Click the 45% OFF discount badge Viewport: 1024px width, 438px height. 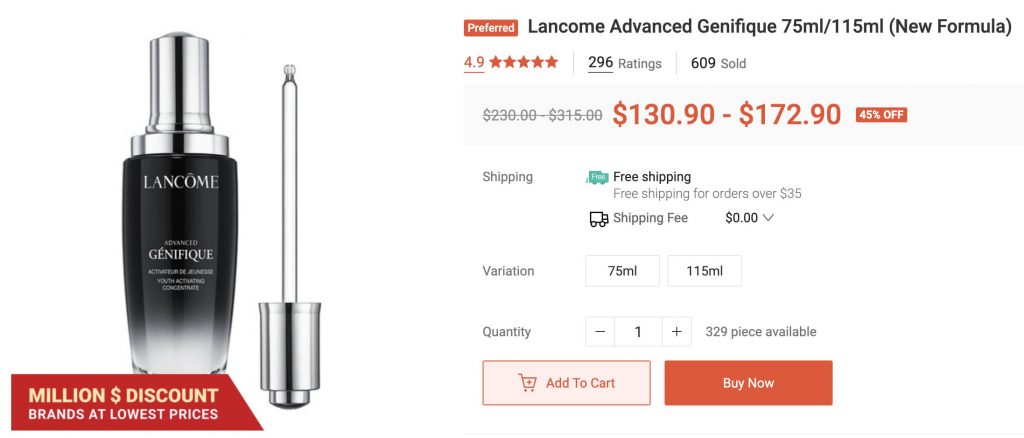click(x=881, y=115)
